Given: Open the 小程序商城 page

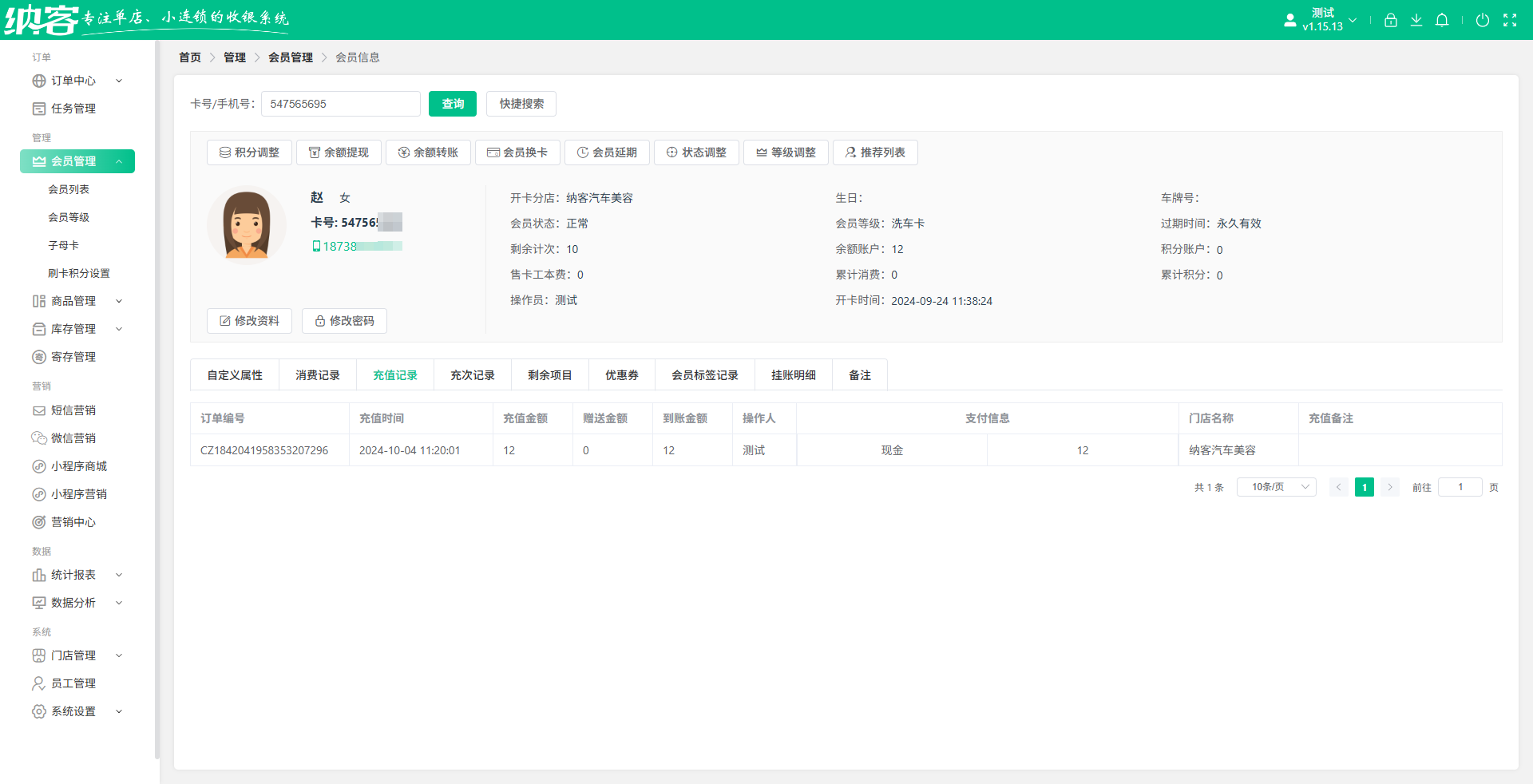Looking at the screenshot, I should (77, 465).
